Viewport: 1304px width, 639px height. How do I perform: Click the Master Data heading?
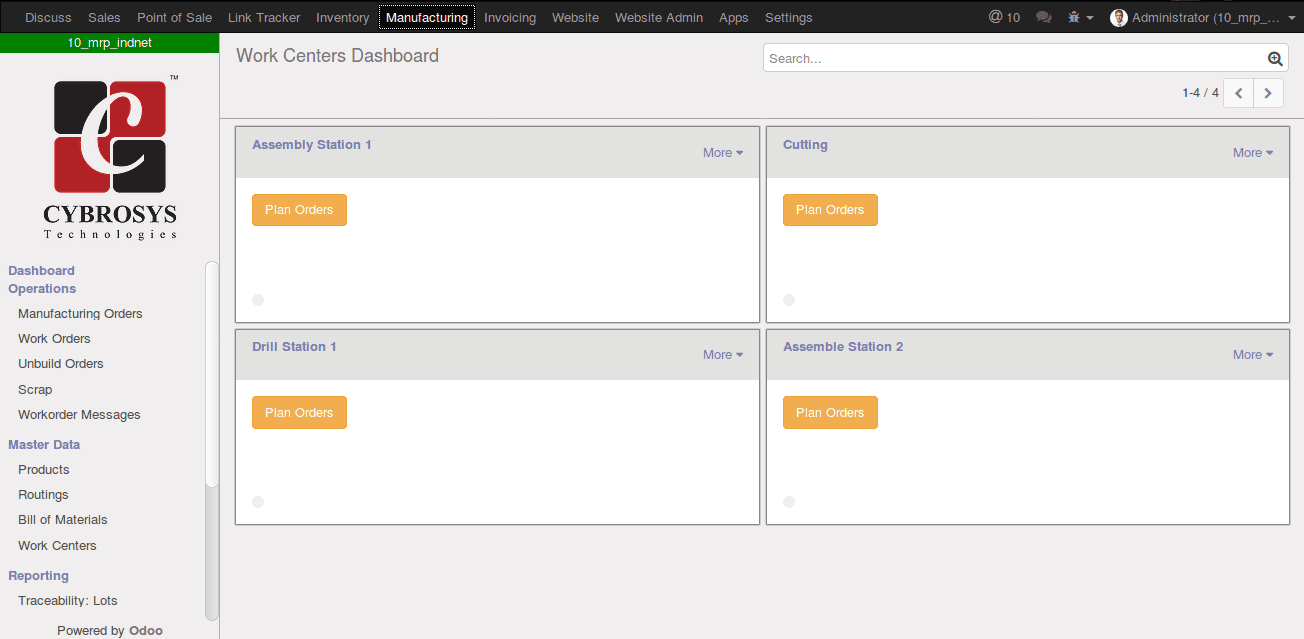[x=44, y=445]
